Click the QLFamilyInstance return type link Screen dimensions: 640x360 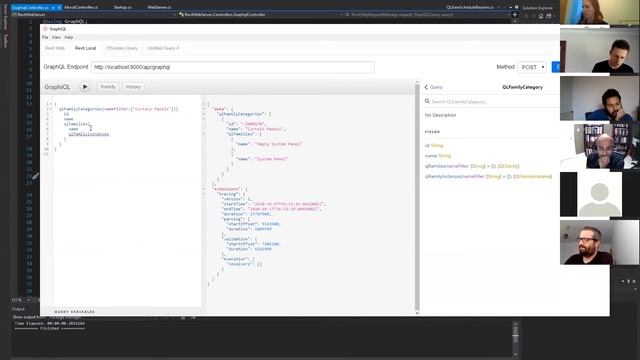pyautogui.click(x=532, y=176)
